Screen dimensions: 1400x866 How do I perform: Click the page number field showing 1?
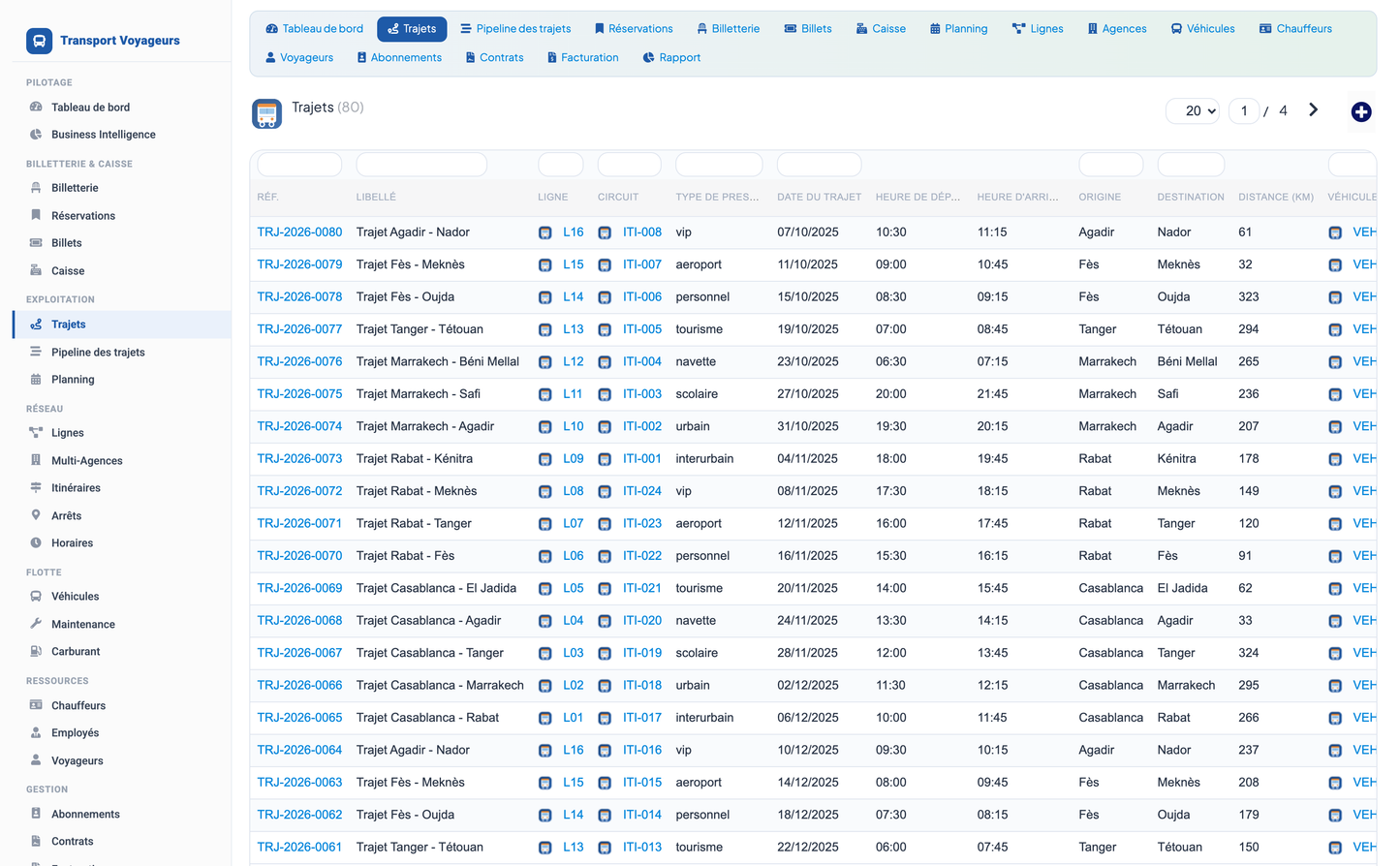[x=1244, y=110]
